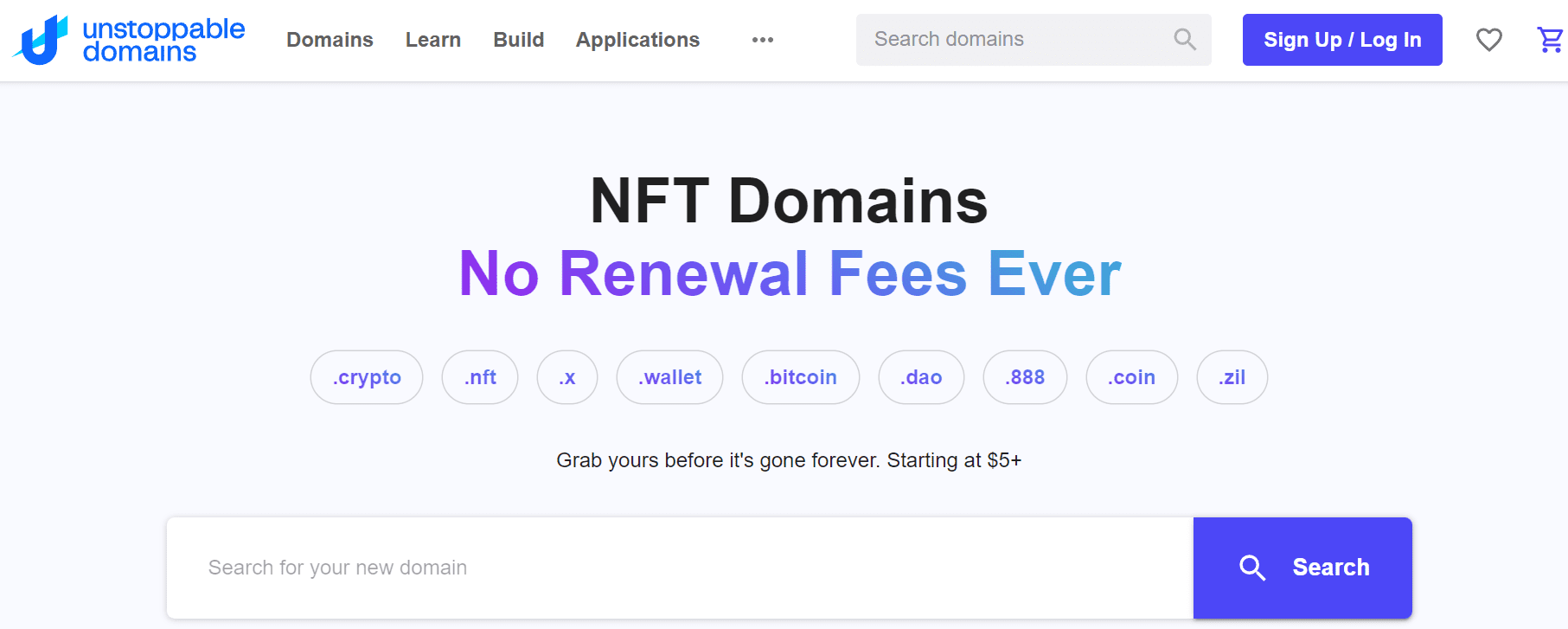Open the Domains menu
This screenshot has height=629, width=1568.
330,39
